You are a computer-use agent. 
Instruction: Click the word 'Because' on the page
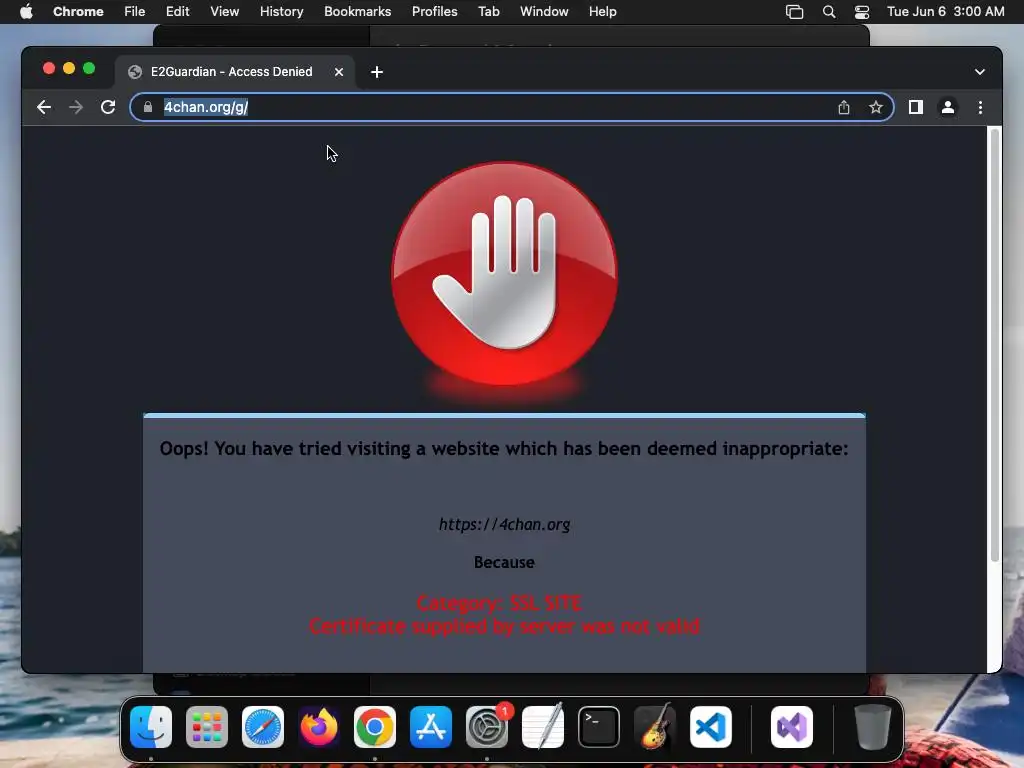pyautogui.click(x=504, y=562)
